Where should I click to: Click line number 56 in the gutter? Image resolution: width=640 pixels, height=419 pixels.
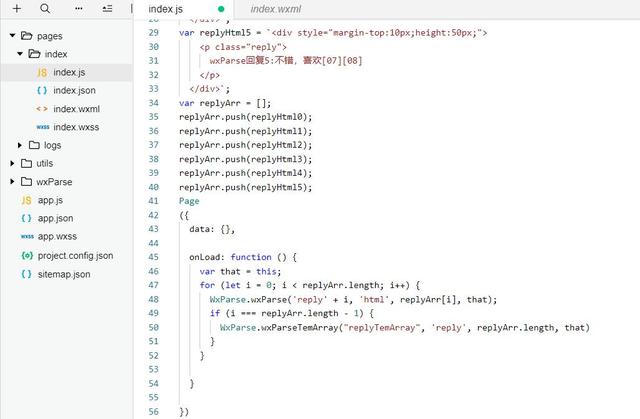click(x=153, y=412)
